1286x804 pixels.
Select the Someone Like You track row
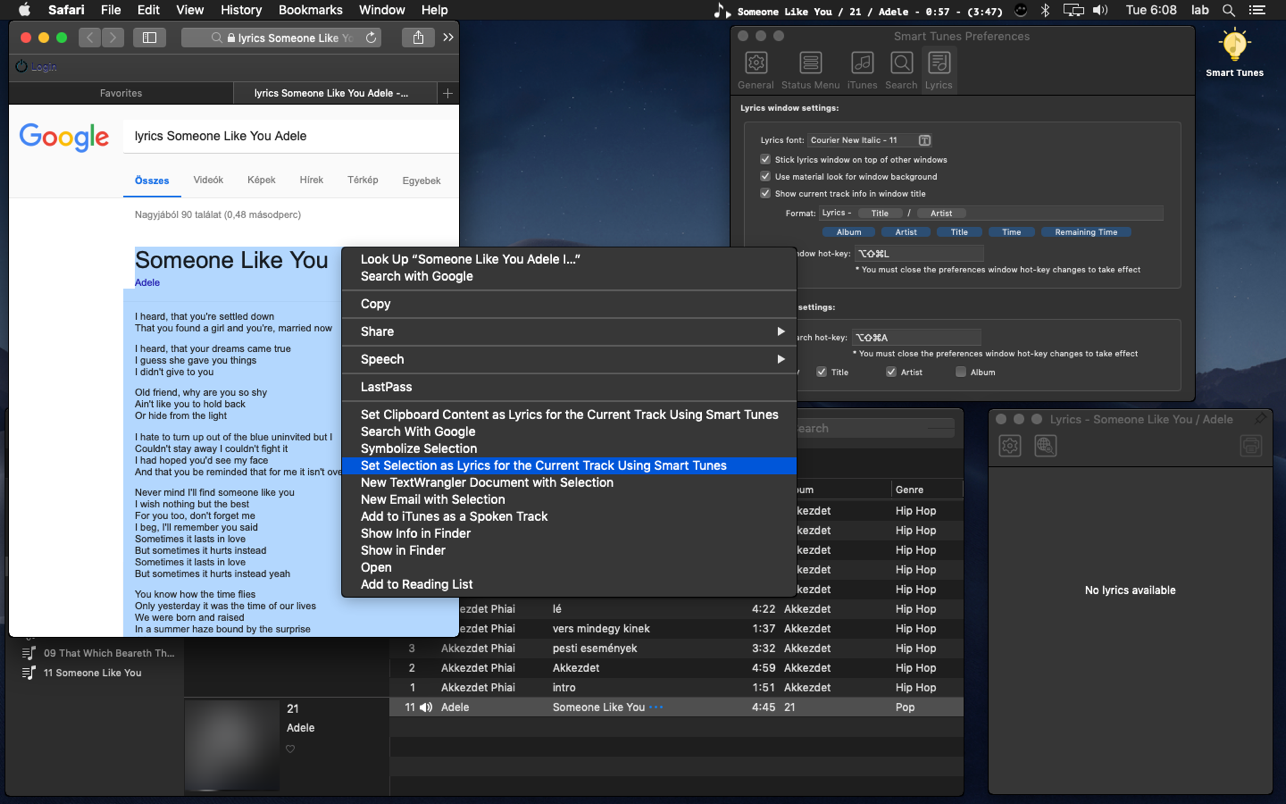[676, 707]
